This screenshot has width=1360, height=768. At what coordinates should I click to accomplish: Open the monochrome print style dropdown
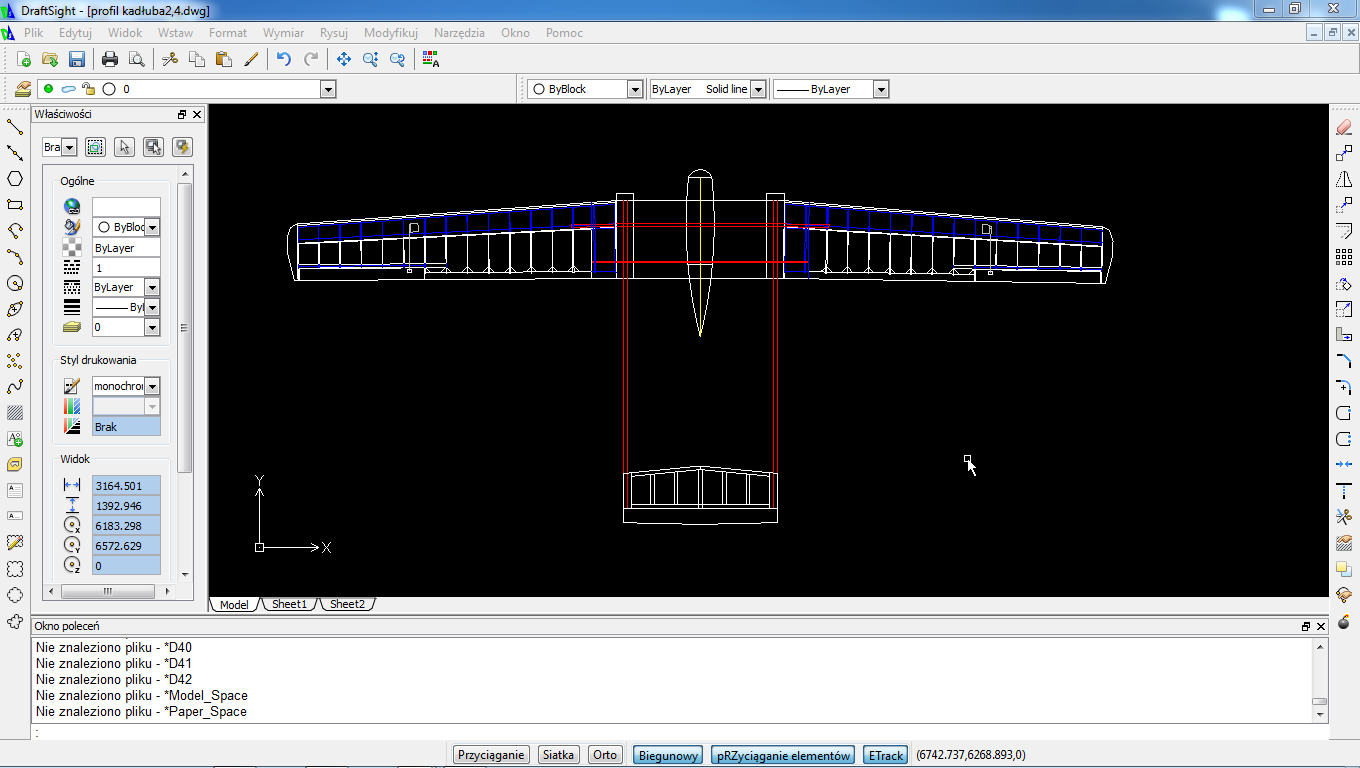click(x=152, y=386)
